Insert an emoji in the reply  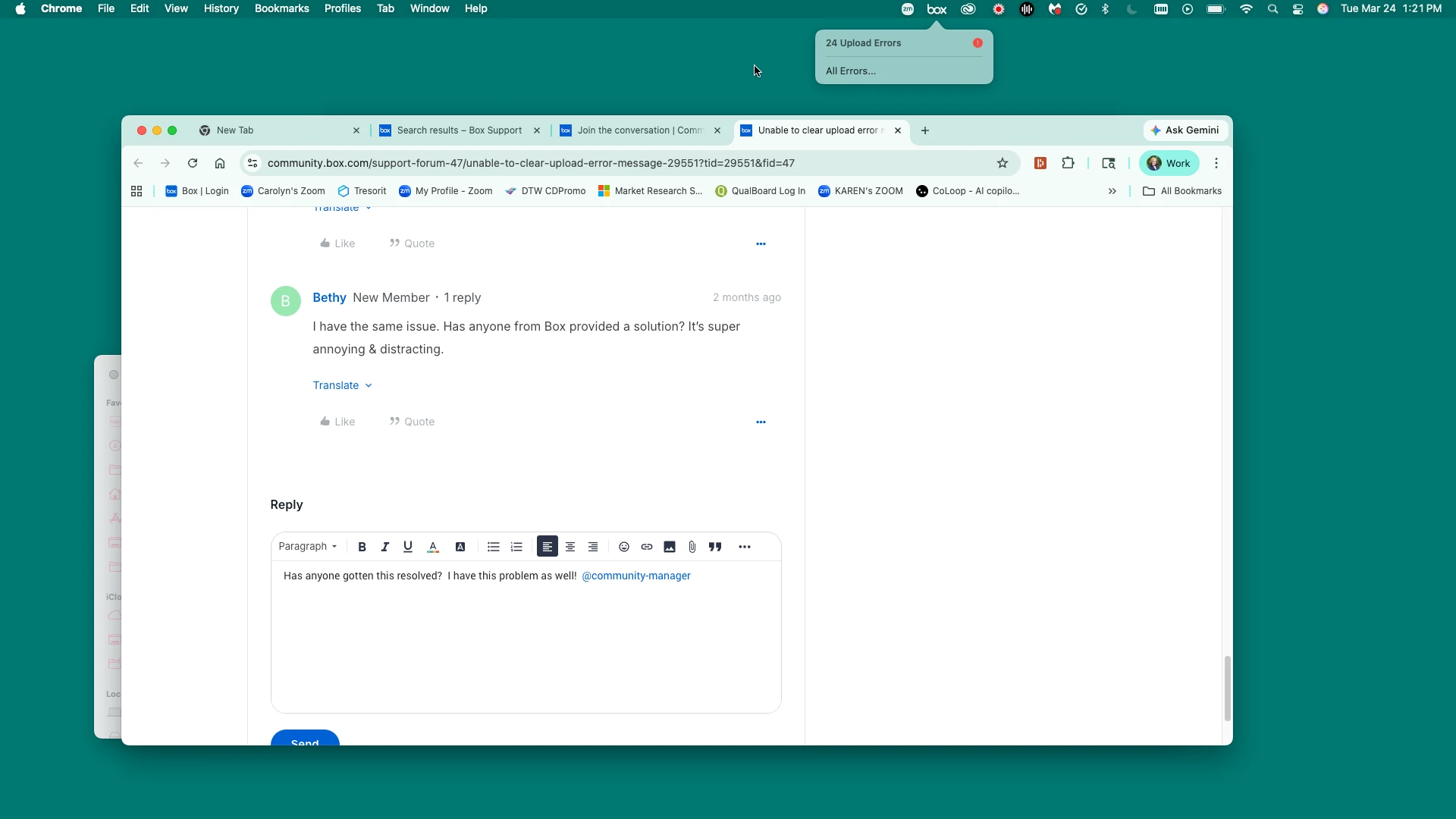[x=624, y=547]
